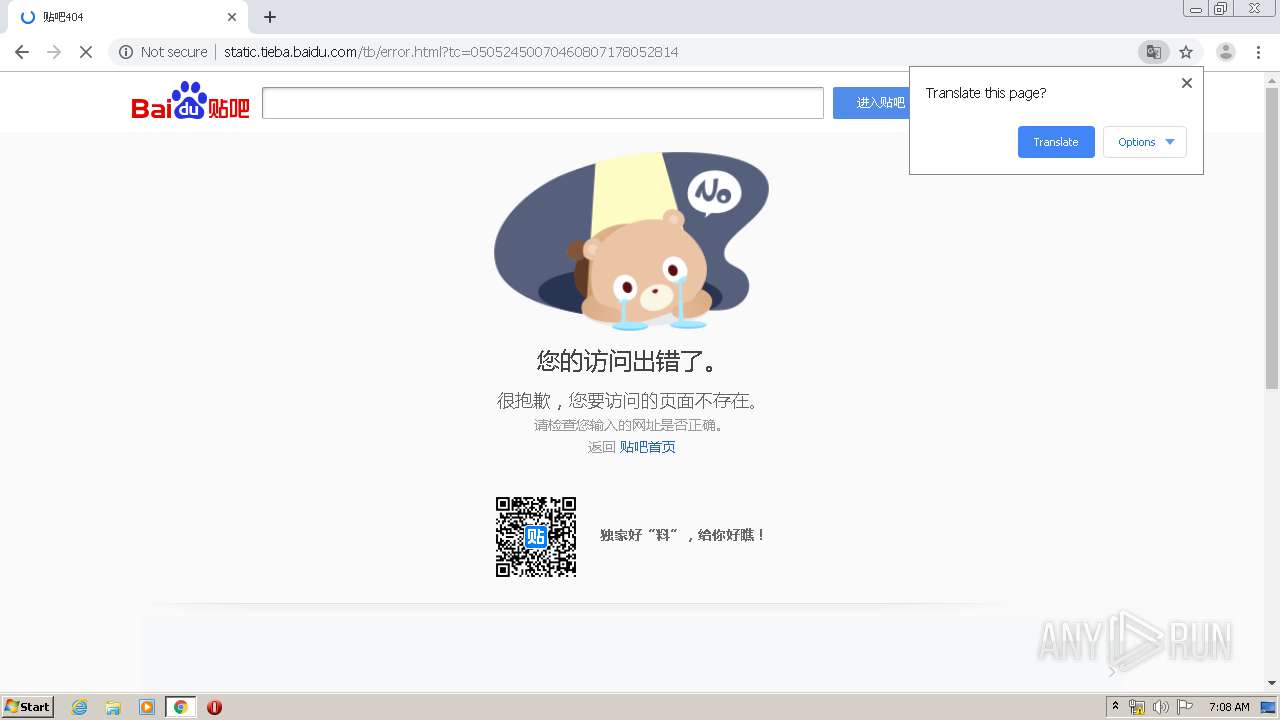Click the crying bear 404 illustration

point(631,241)
